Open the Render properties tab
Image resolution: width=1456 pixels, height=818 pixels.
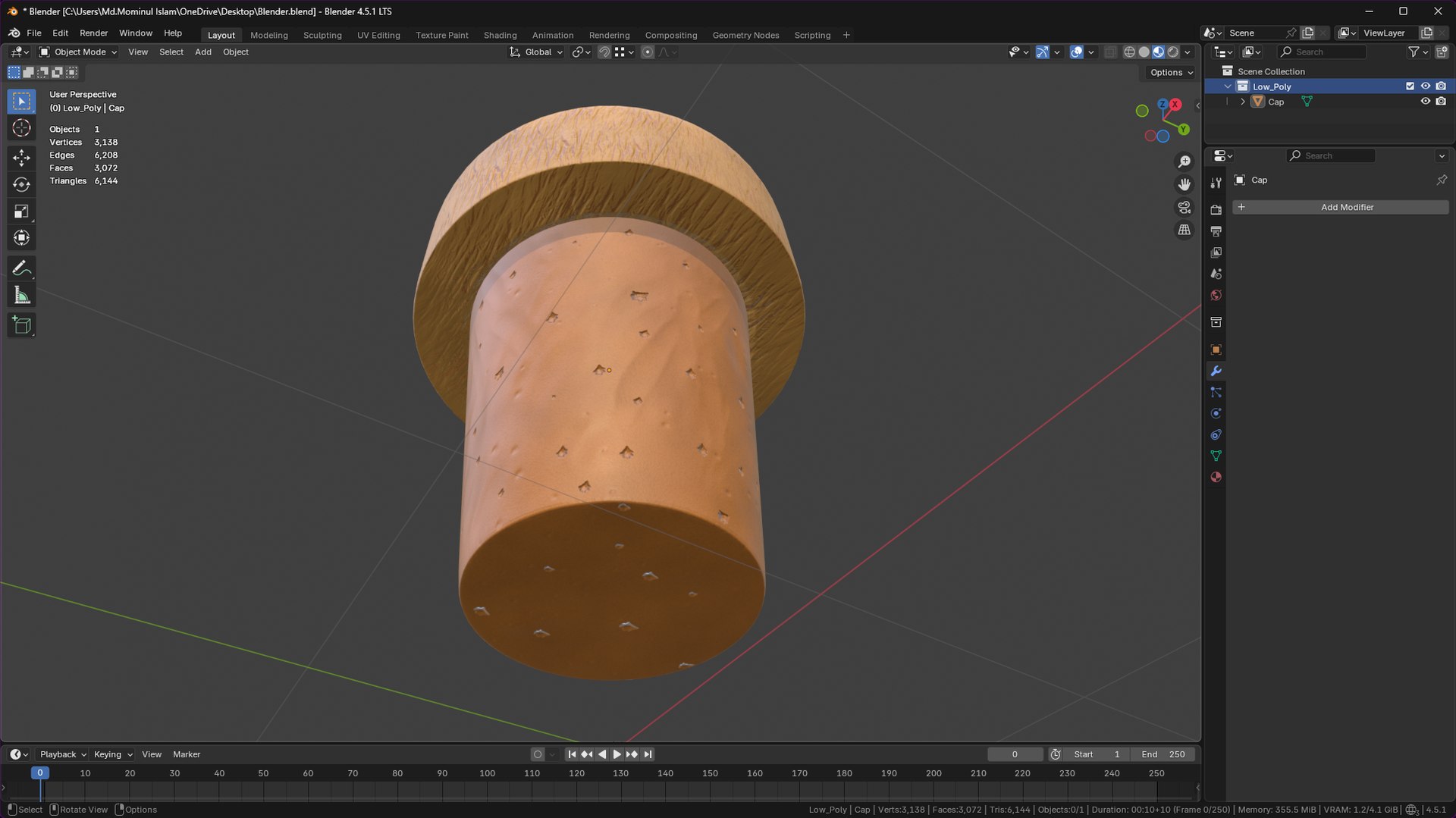tap(1216, 210)
